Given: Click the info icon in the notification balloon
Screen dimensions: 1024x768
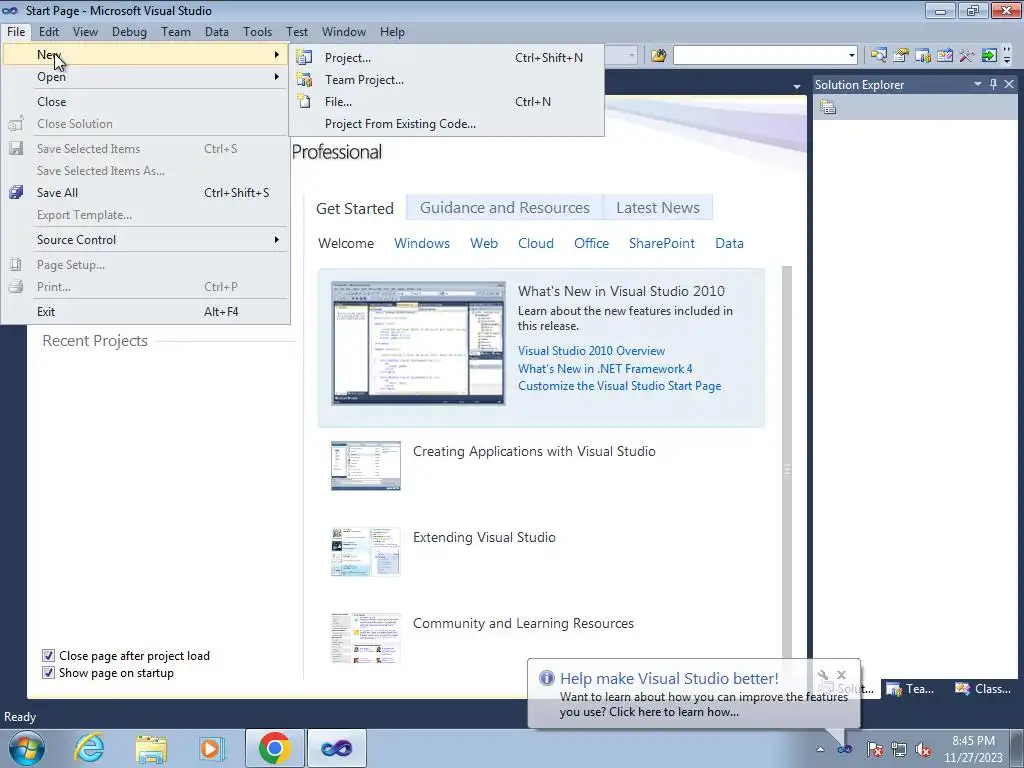Looking at the screenshot, I should click(x=547, y=679).
